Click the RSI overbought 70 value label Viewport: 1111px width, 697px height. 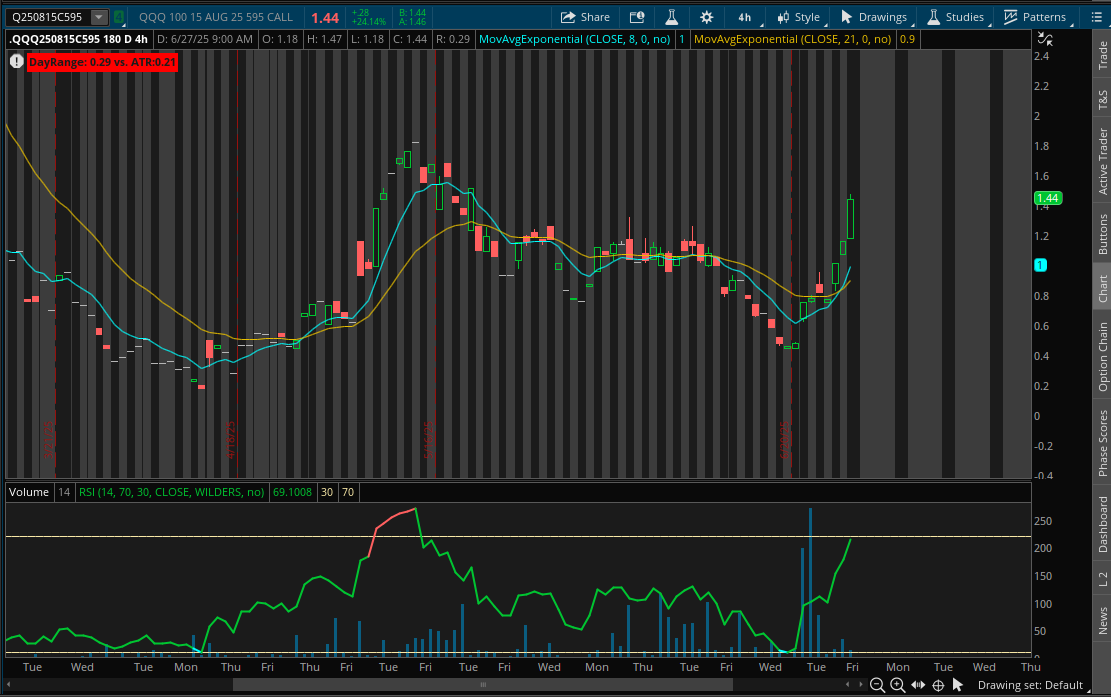tap(348, 492)
